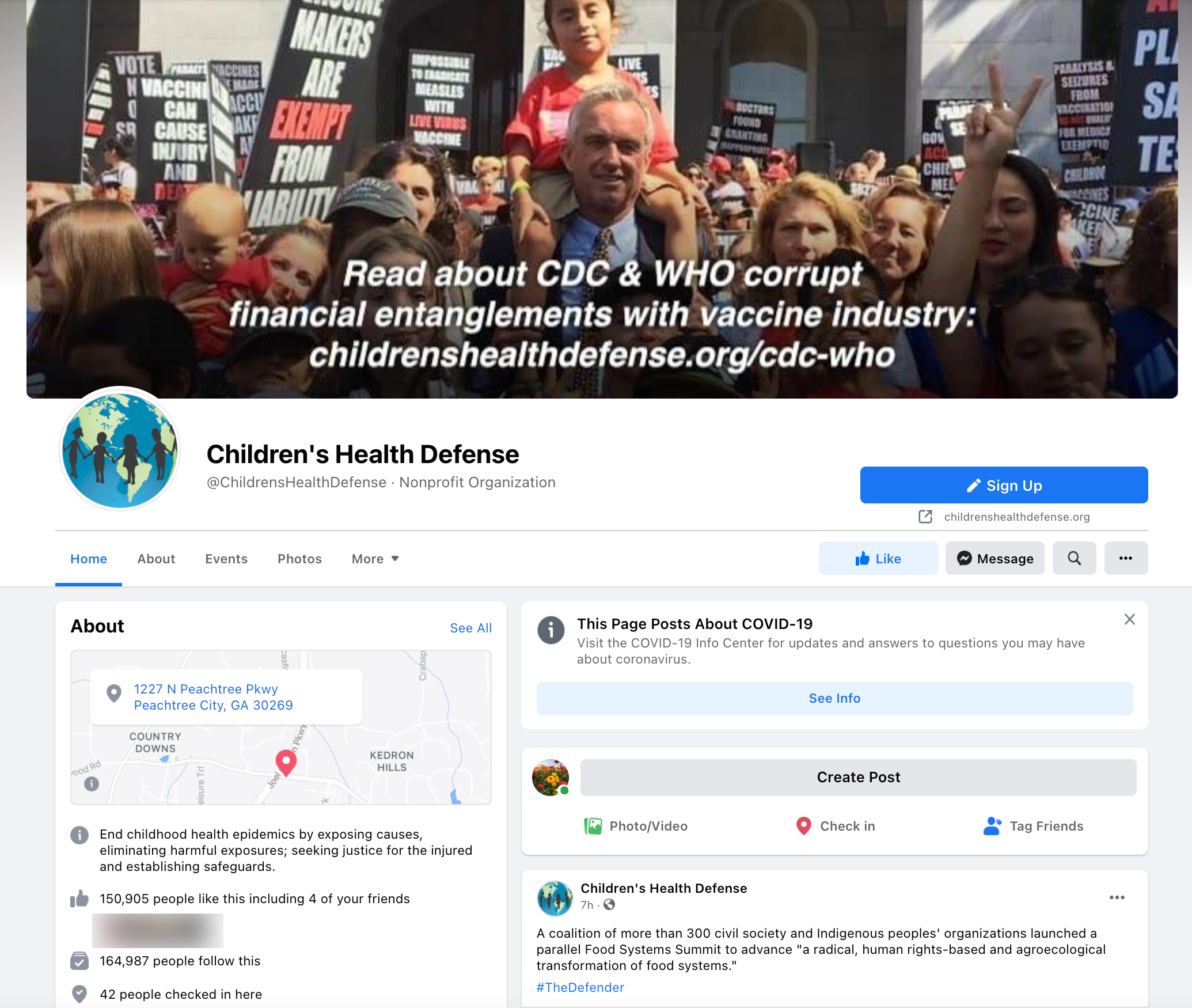Dismiss the COVID-19 info notice
This screenshot has height=1008, width=1192.
[x=1129, y=619]
